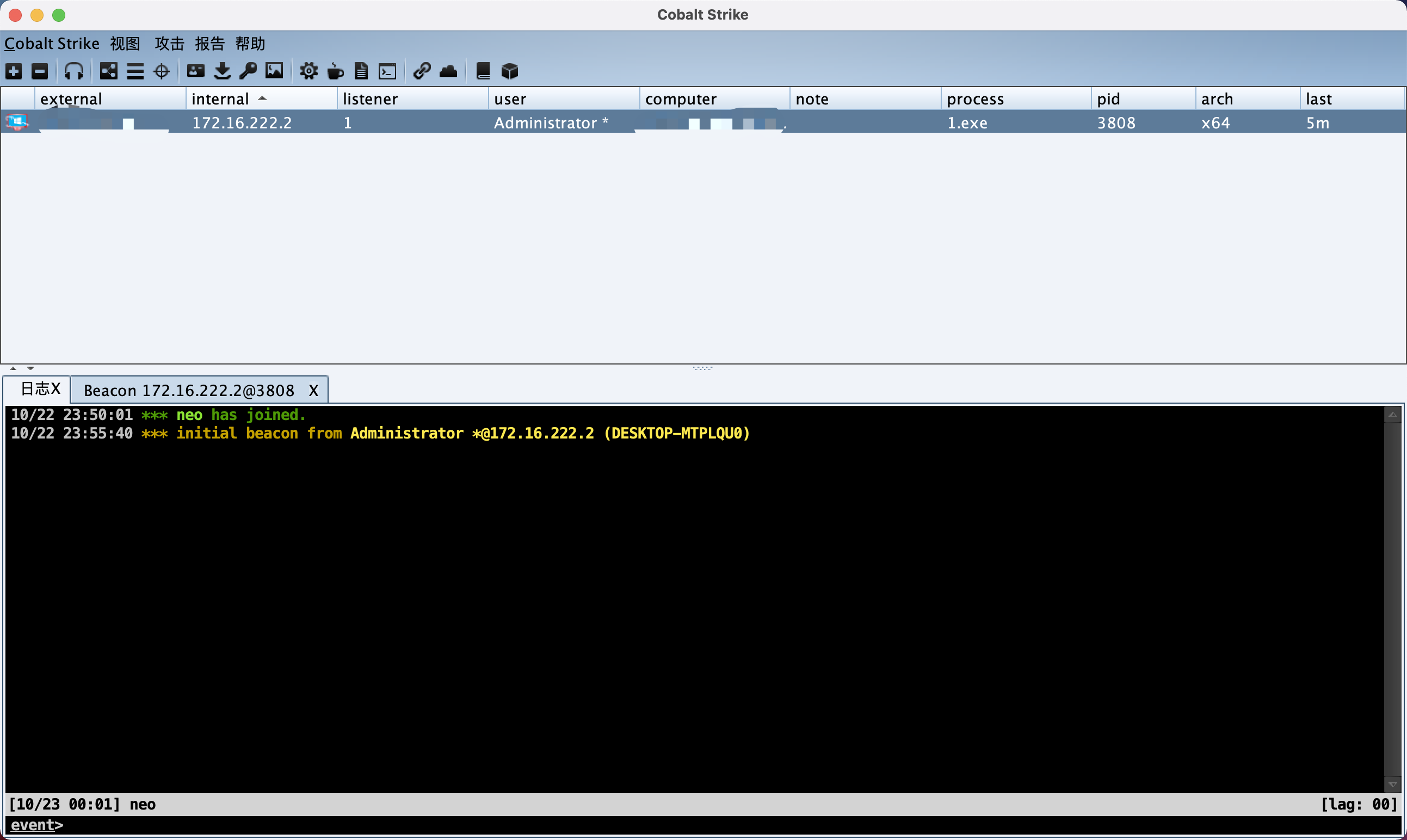
Task: Open downloaded files via download arrow icon
Action: (x=222, y=71)
